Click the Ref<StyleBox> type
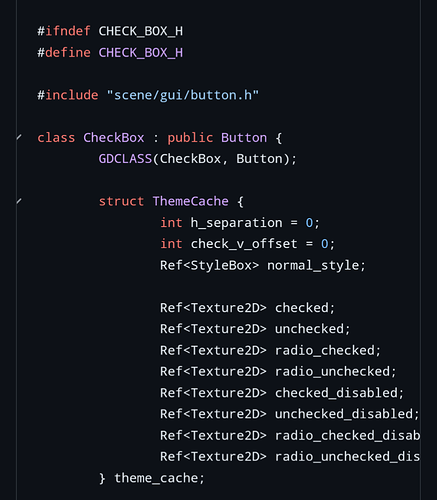 point(209,265)
